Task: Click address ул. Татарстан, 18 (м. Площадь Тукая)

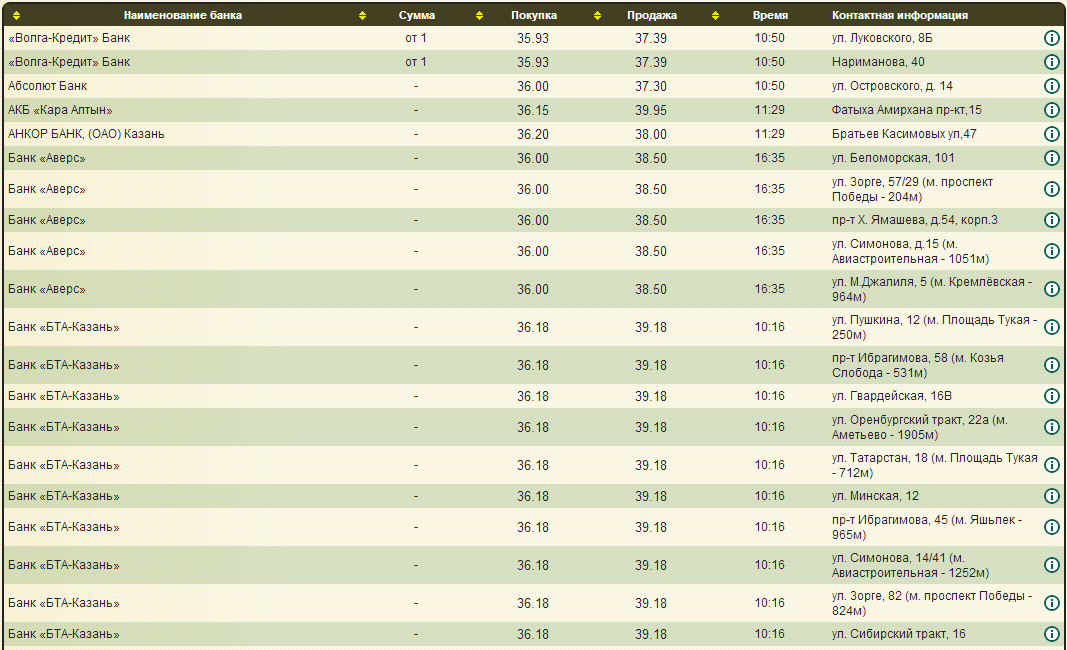Action: [x=934, y=466]
